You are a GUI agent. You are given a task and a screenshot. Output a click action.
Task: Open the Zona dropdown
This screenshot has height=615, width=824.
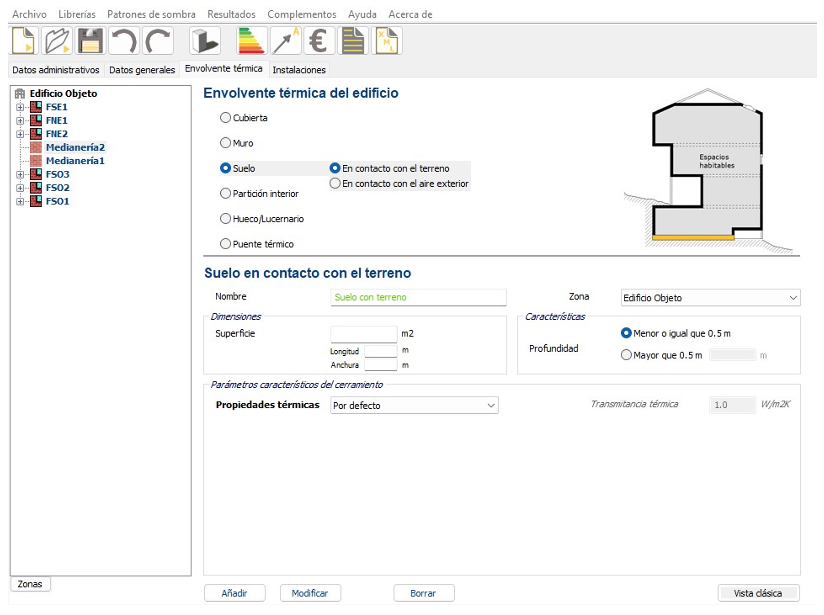click(710, 298)
